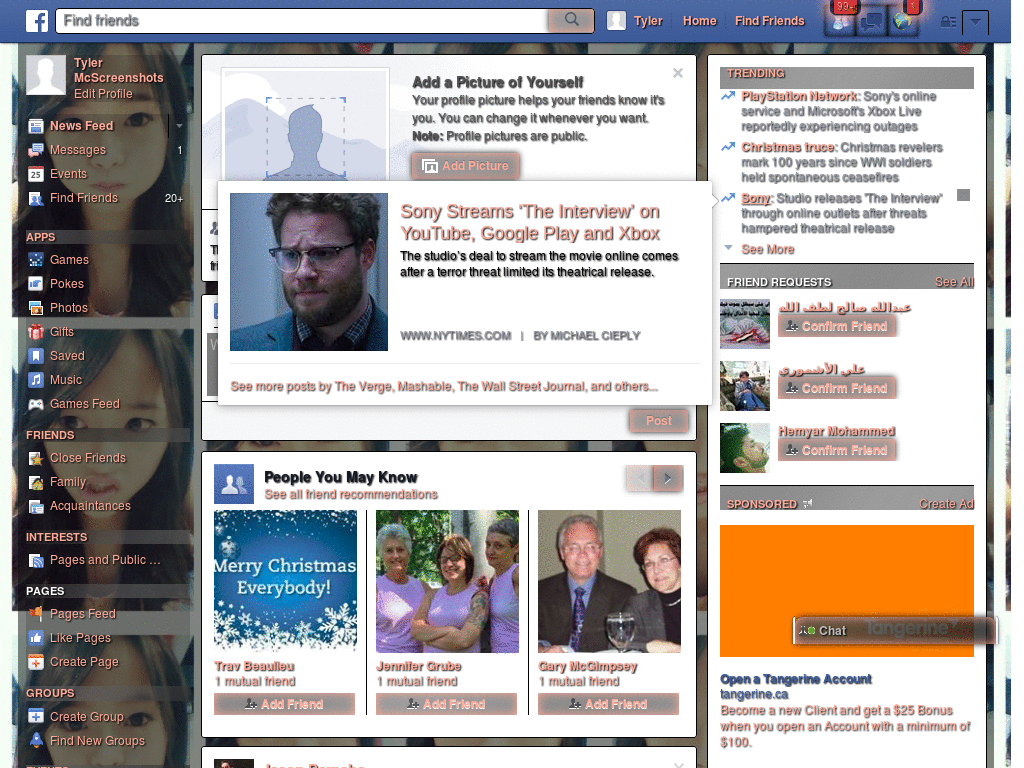This screenshot has height=768, width=1024.
Task: Click Seth Rogen article thumbnail
Action: 309,272
